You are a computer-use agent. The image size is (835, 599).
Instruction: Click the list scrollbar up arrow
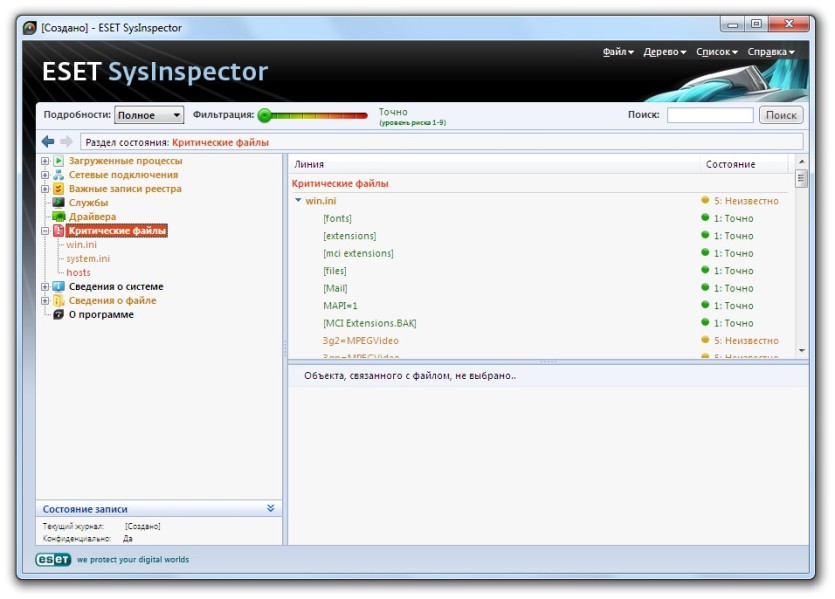(801, 161)
